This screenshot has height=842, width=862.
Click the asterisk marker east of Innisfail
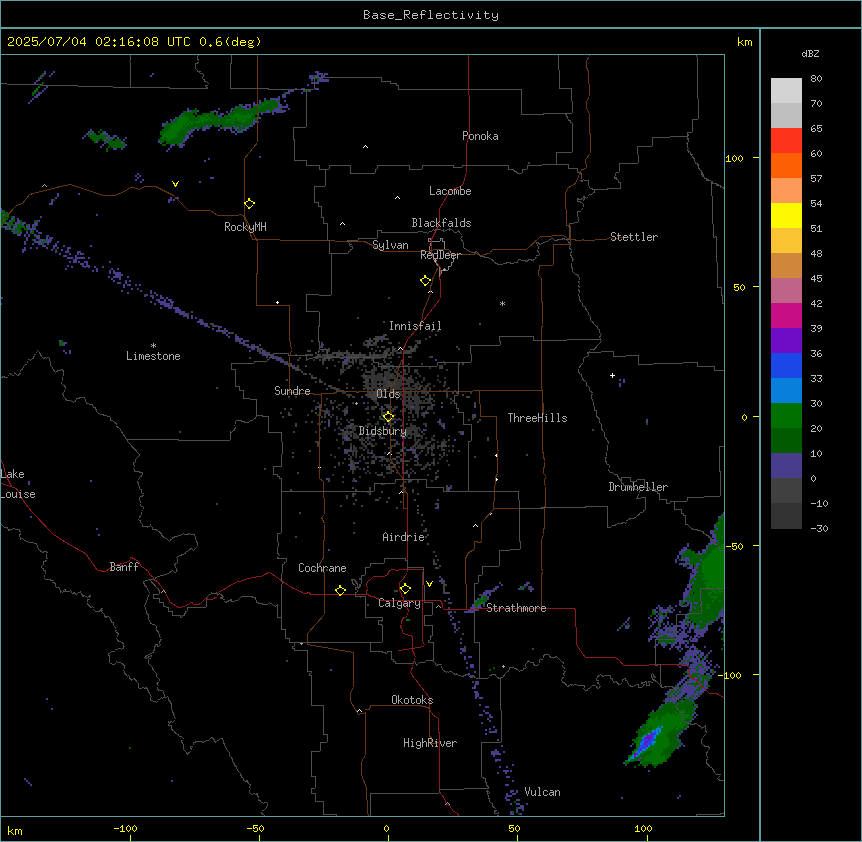click(x=502, y=303)
